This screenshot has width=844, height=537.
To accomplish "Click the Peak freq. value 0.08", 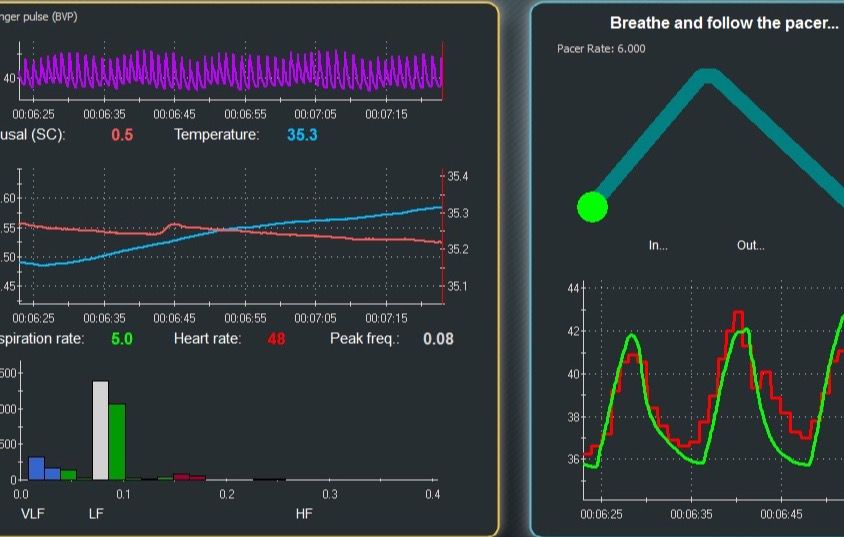I will (437, 339).
